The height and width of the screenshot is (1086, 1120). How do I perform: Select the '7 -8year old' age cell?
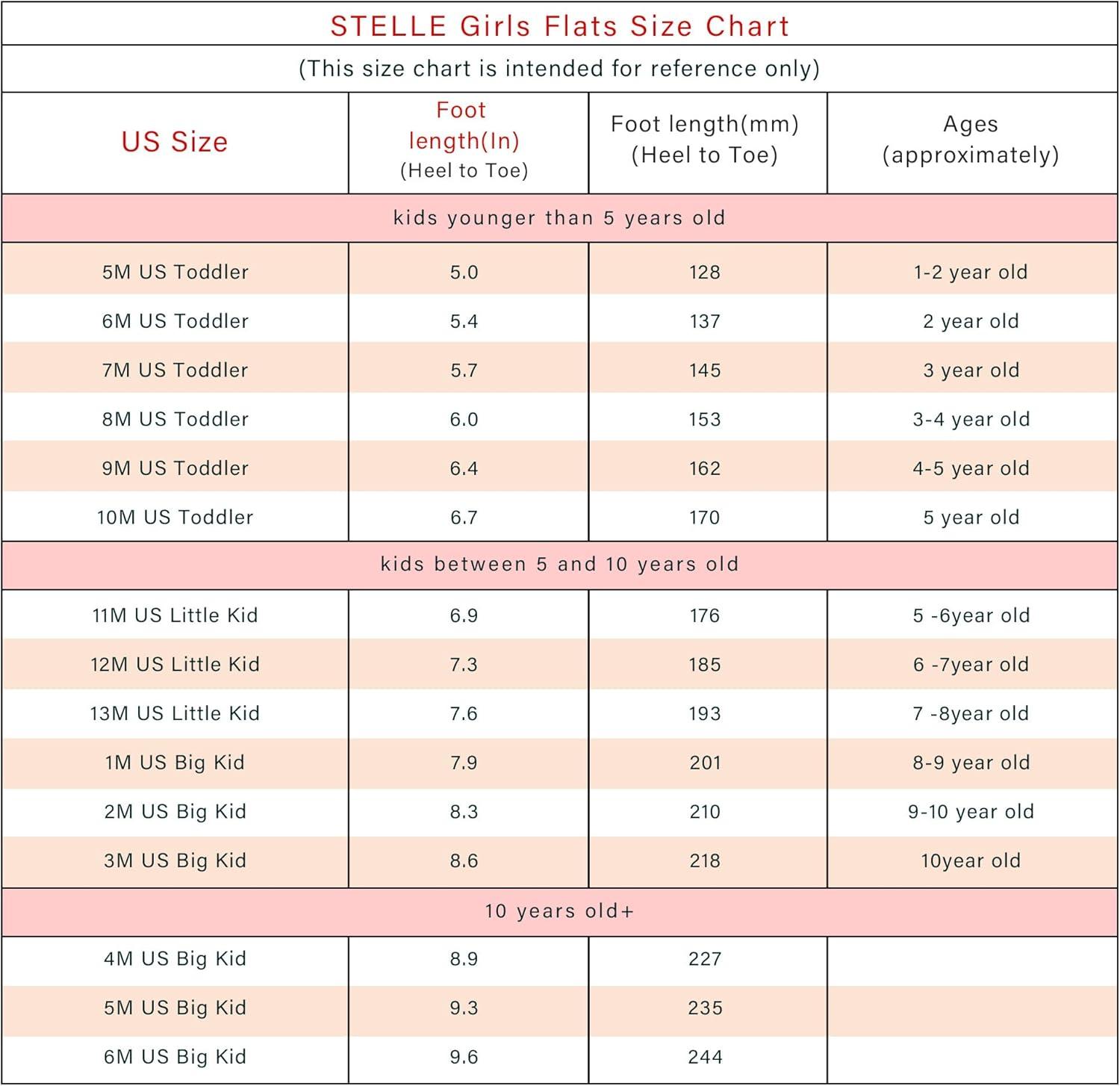point(971,713)
